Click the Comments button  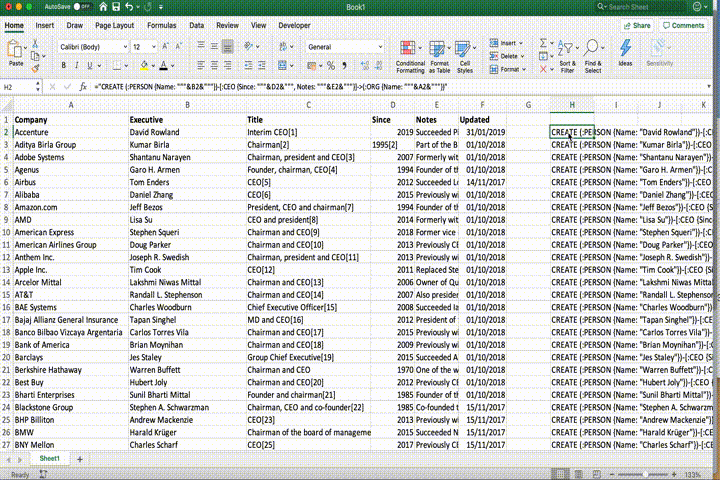(683, 26)
